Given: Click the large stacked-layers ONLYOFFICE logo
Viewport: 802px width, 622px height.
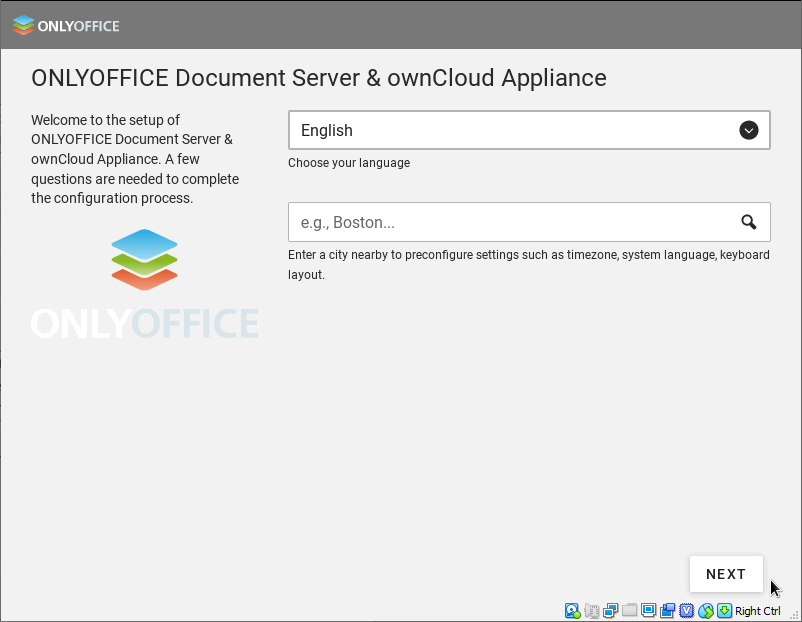Looking at the screenshot, I should tap(144, 259).
